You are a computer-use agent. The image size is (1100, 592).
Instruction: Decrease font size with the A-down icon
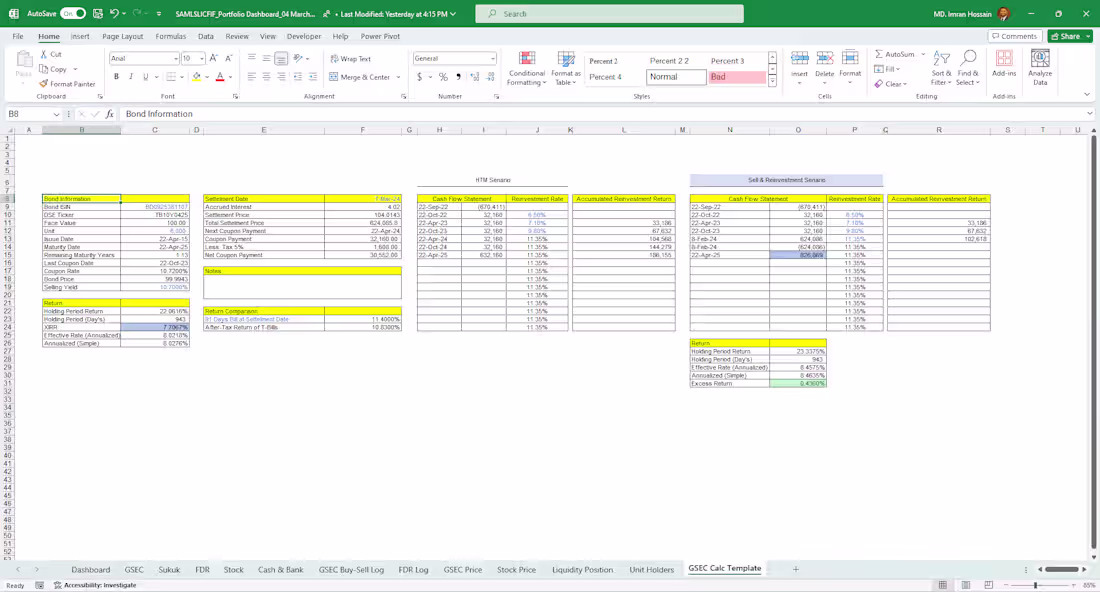229,58
